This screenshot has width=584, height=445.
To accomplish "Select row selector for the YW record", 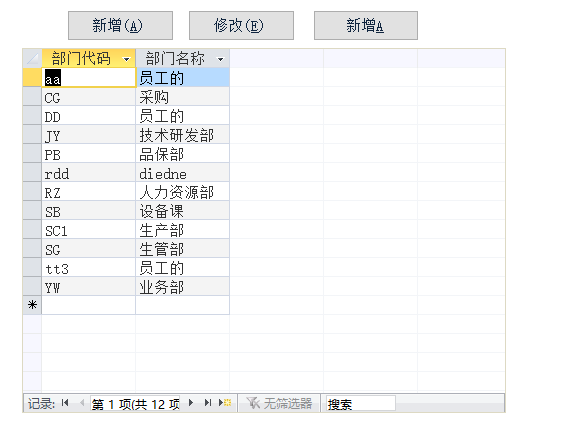I will click(x=32, y=286).
